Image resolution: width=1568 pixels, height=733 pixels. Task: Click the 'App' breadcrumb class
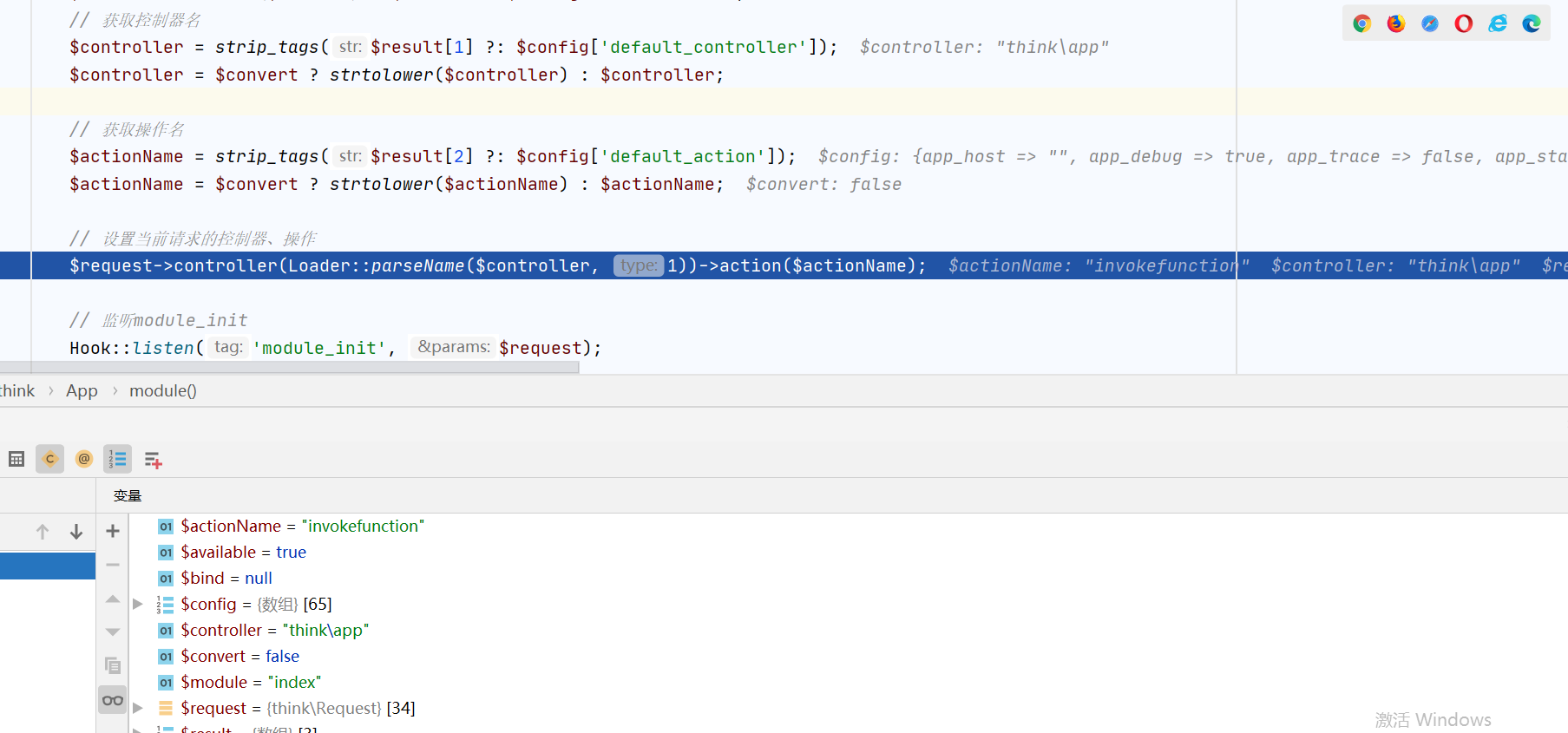pyautogui.click(x=82, y=391)
